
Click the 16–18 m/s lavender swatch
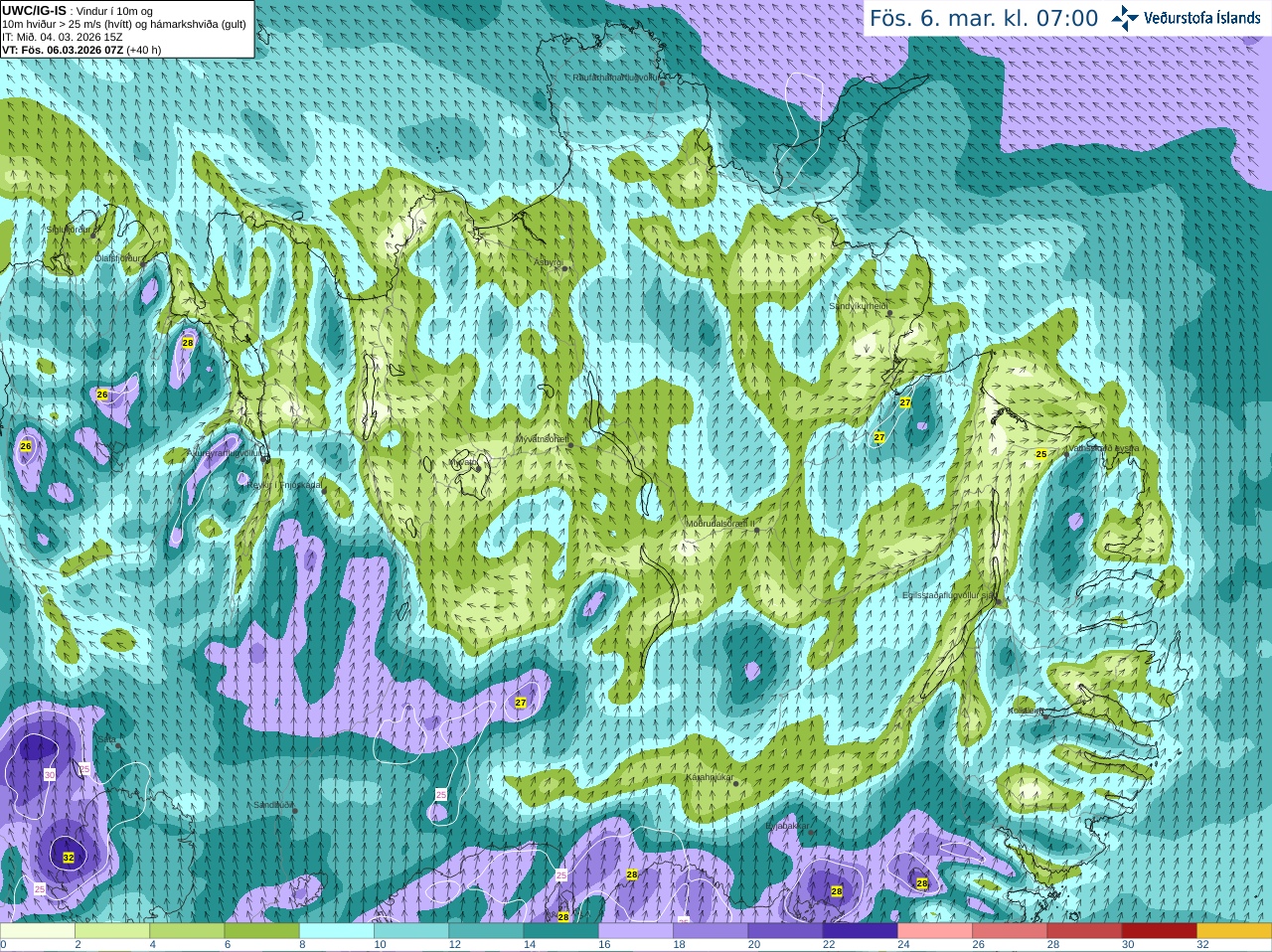point(636,931)
